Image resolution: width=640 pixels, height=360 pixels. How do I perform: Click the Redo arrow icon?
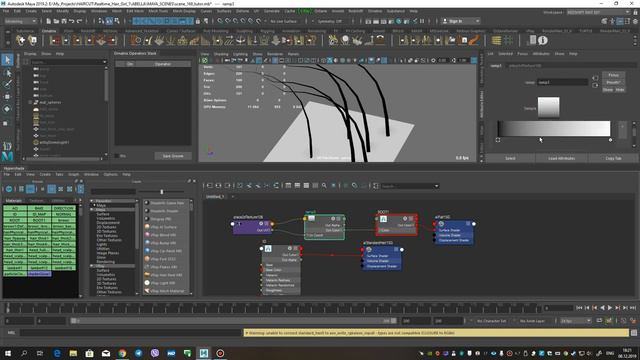tap(80, 21)
